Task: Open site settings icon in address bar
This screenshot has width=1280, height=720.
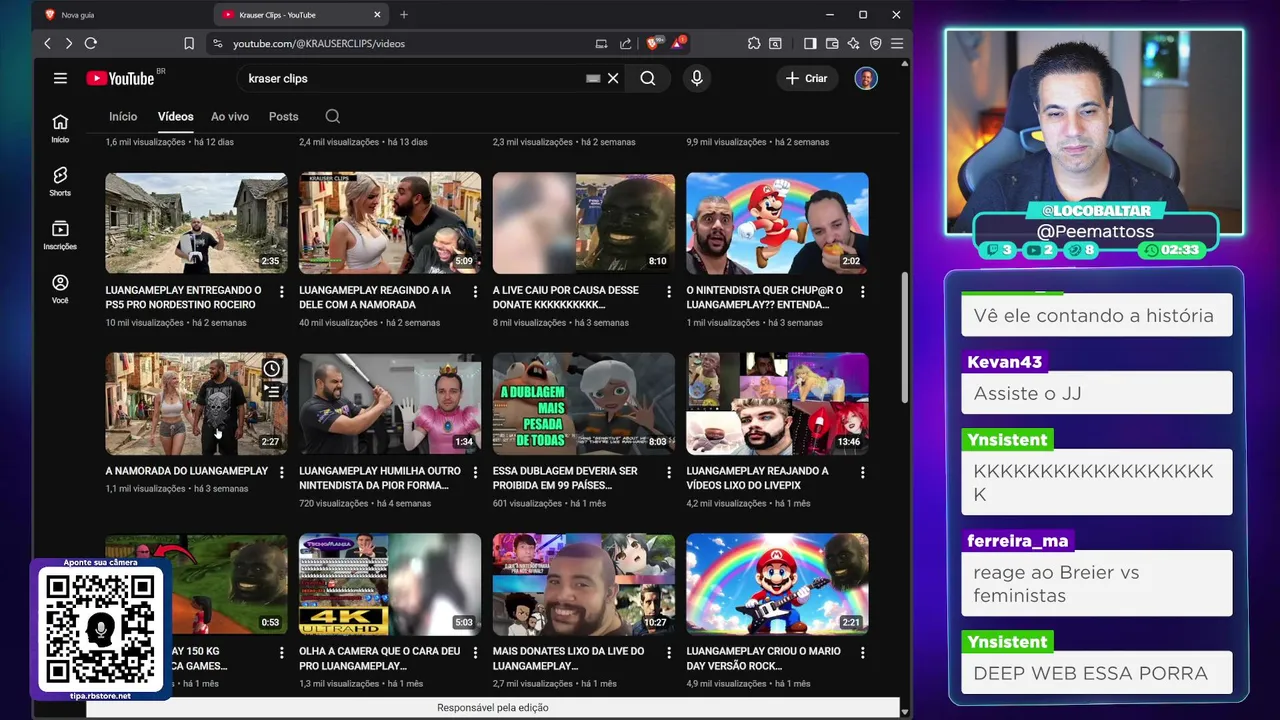Action: [217, 43]
